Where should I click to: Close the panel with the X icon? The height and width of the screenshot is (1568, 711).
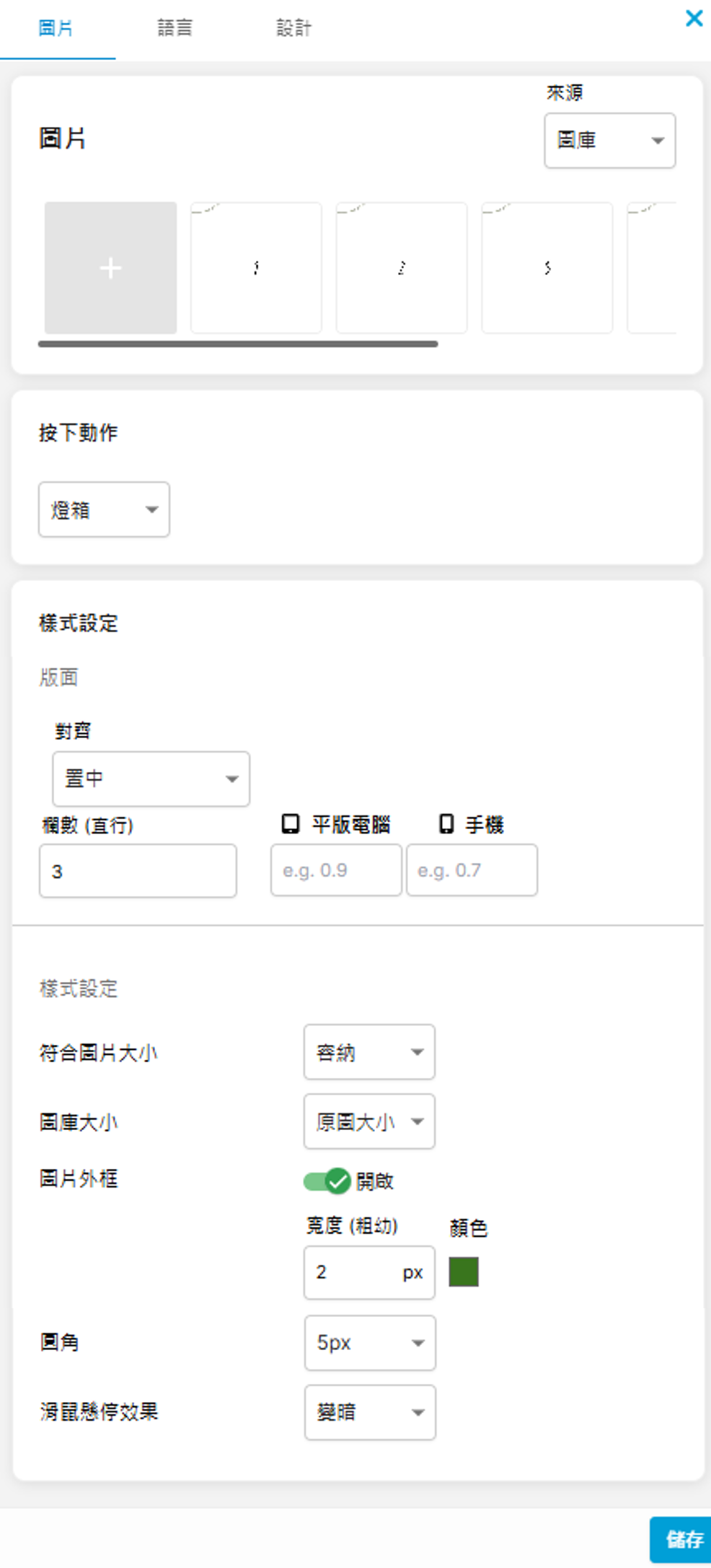pos(694,18)
